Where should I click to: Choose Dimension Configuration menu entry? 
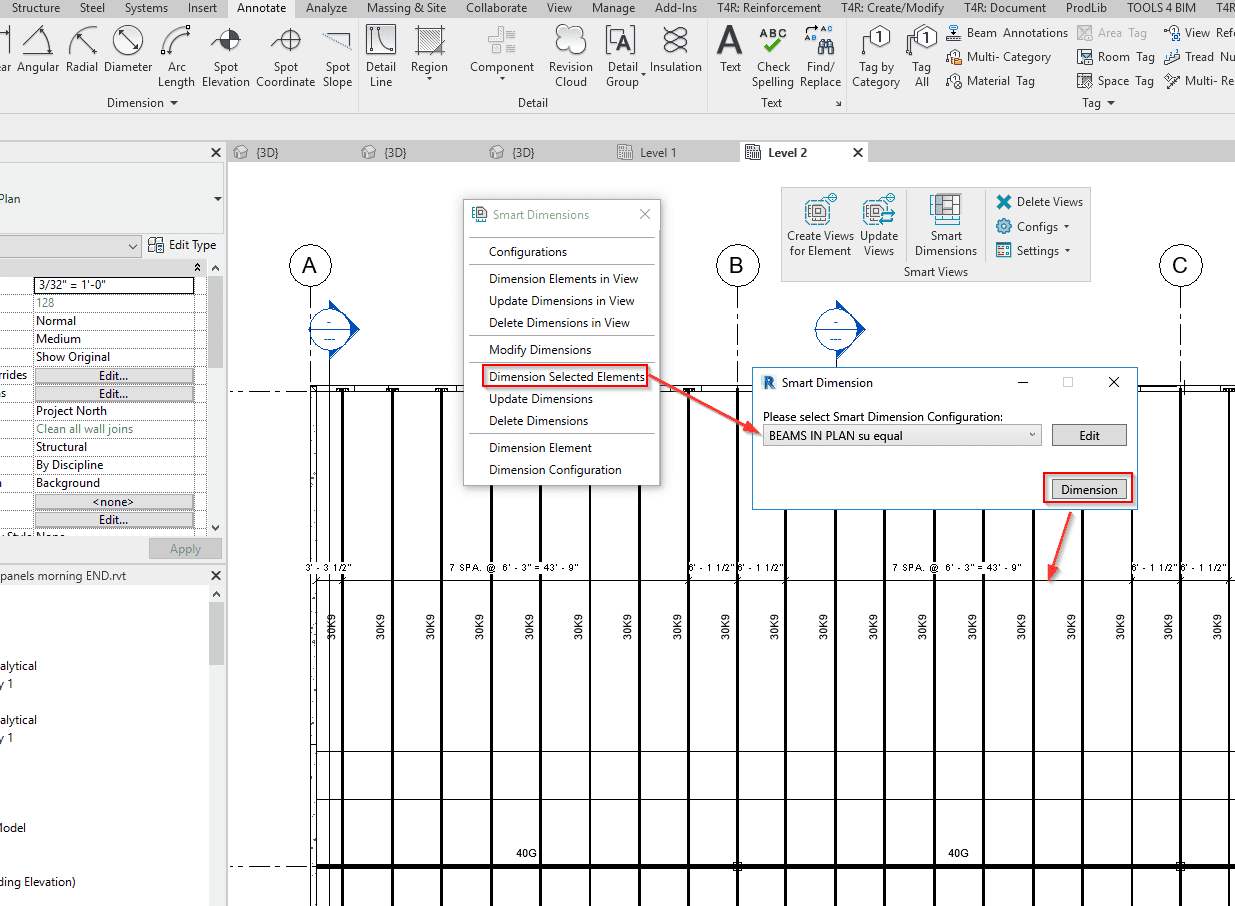coord(555,470)
